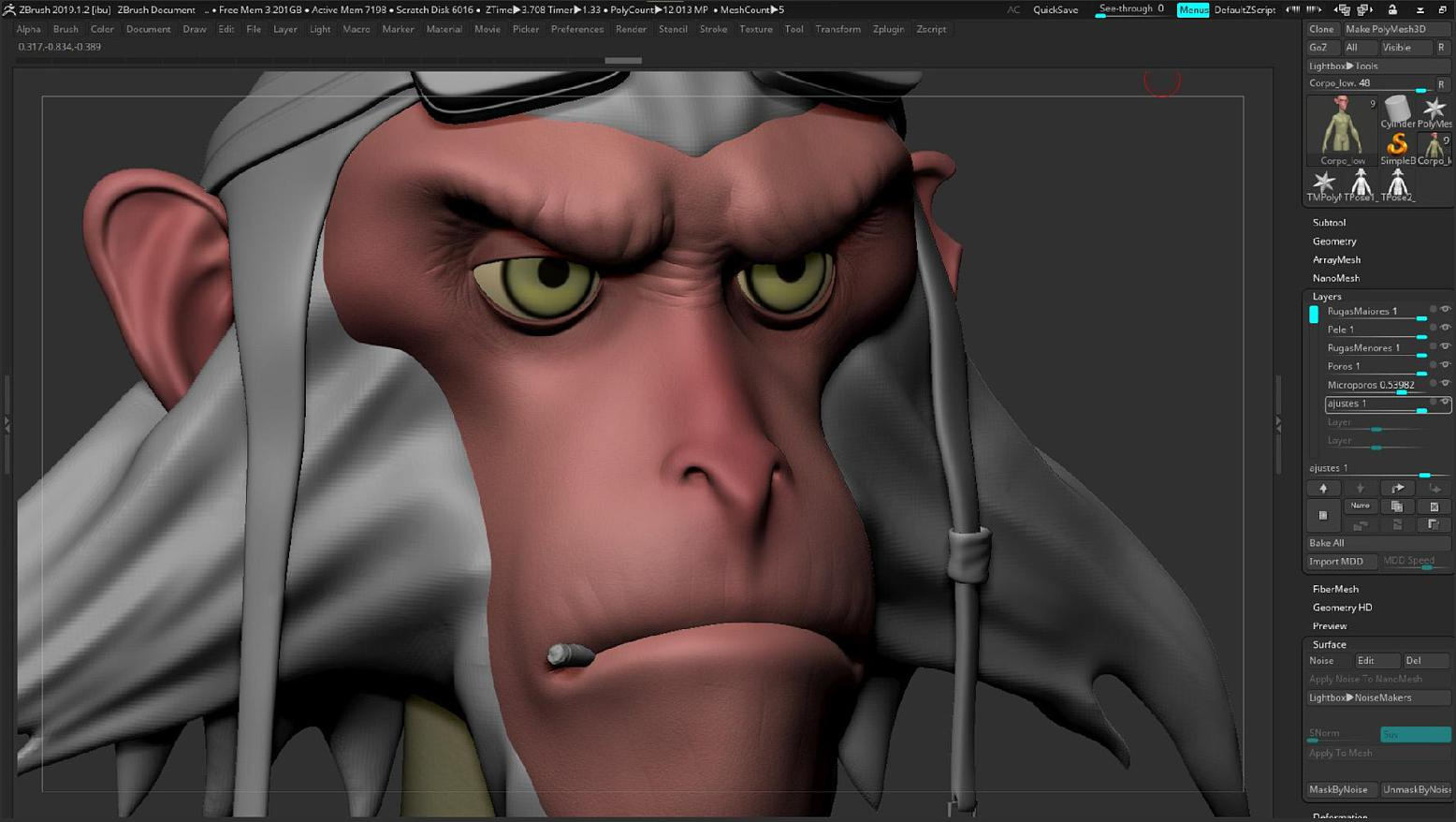Screen dimensions: 1456x822
Task: Expand the FiberMesh section
Action: [x=1335, y=589]
